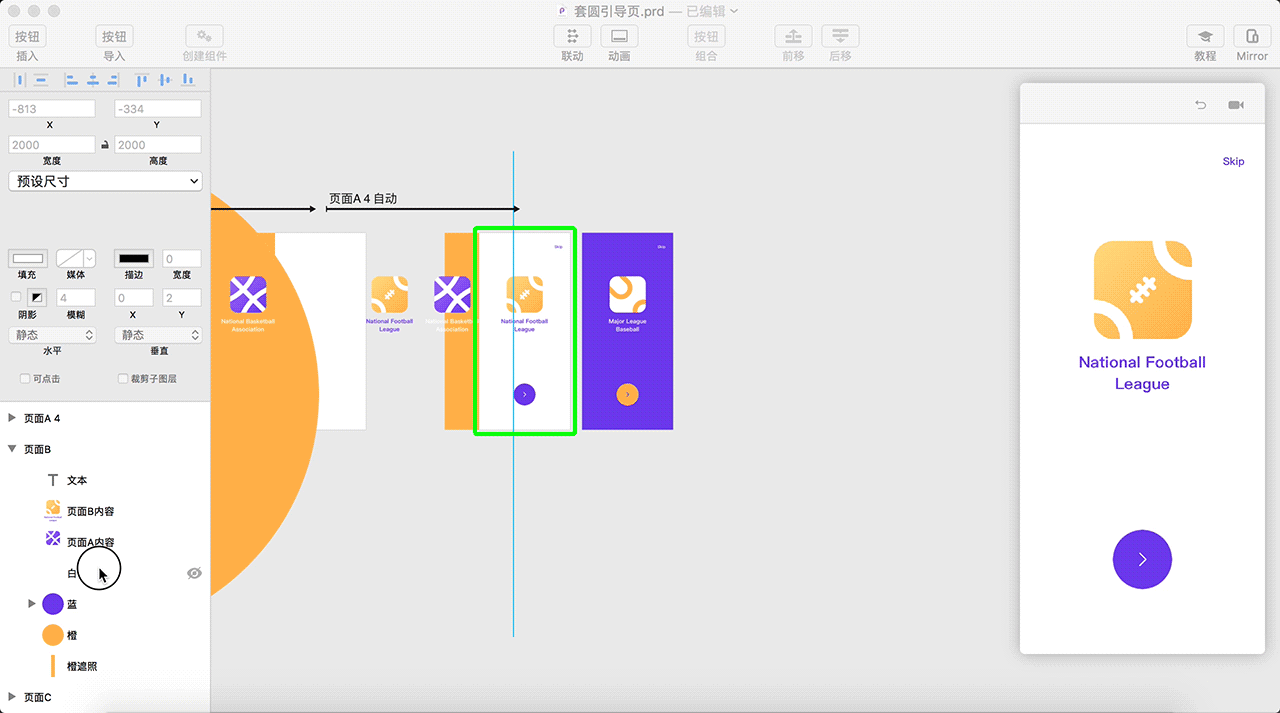Viewport: 1280px width, 713px height.
Task: Open the 媒体 media dropdown arrow
Action: coord(90,259)
